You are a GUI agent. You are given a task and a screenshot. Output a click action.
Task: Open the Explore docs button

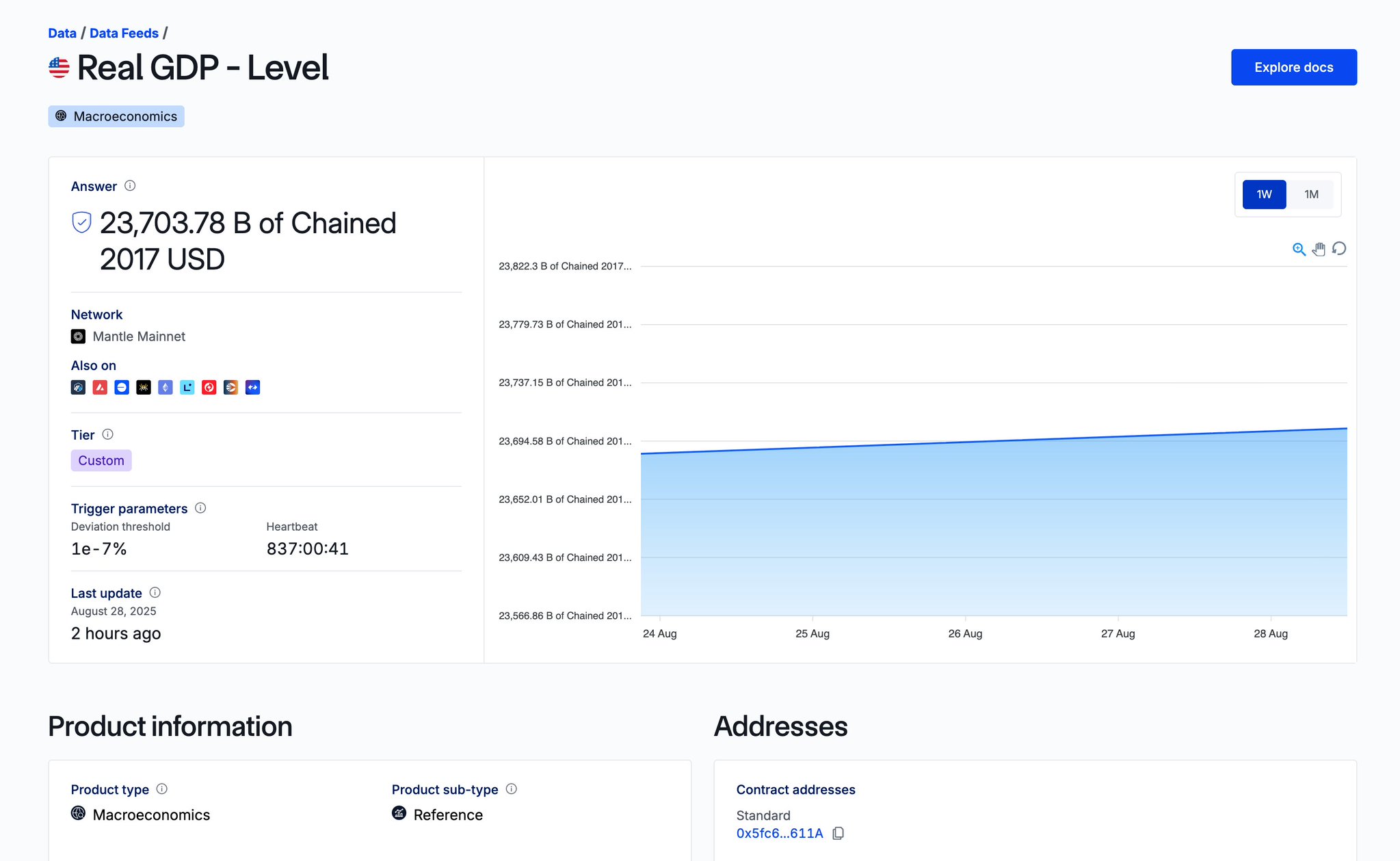tap(1293, 67)
